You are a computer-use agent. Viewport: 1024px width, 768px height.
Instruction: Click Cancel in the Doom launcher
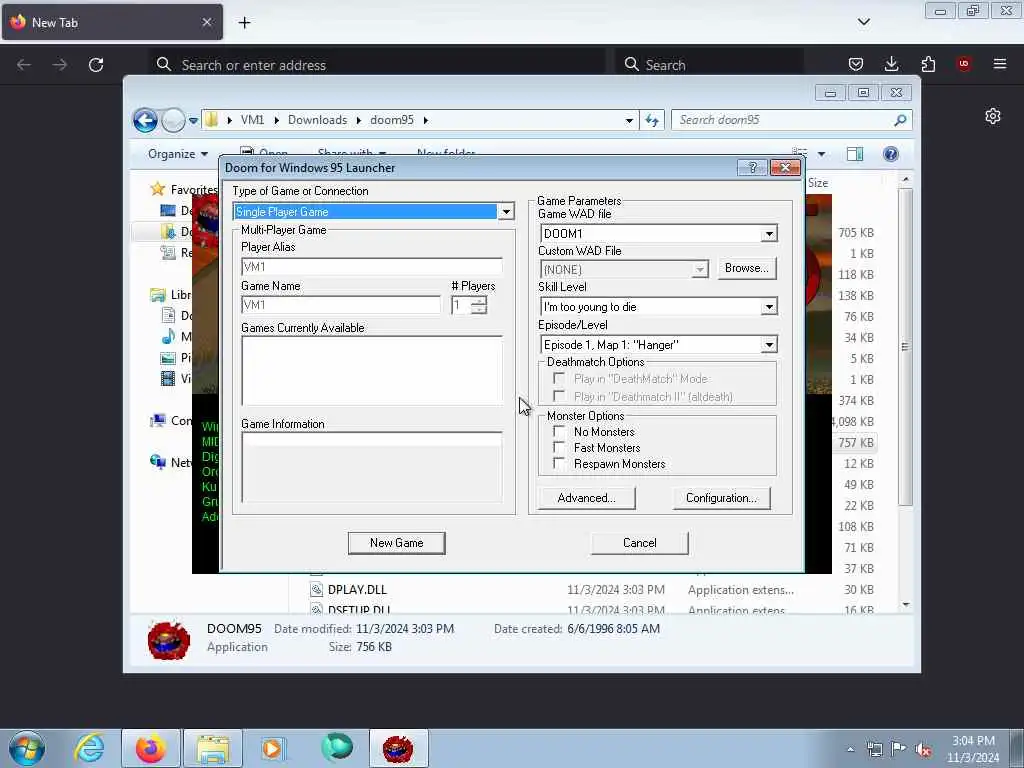639,543
